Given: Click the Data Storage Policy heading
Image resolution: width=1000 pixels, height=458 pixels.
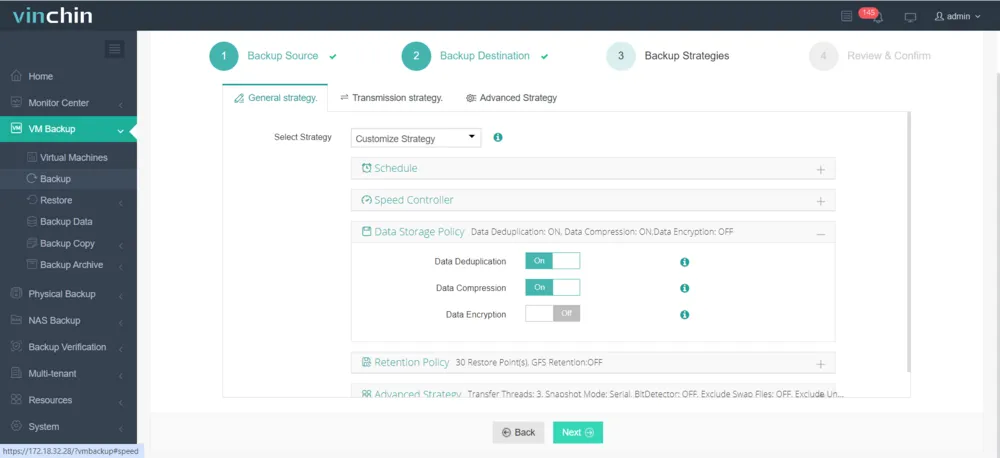Looking at the screenshot, I should (419, 232).
